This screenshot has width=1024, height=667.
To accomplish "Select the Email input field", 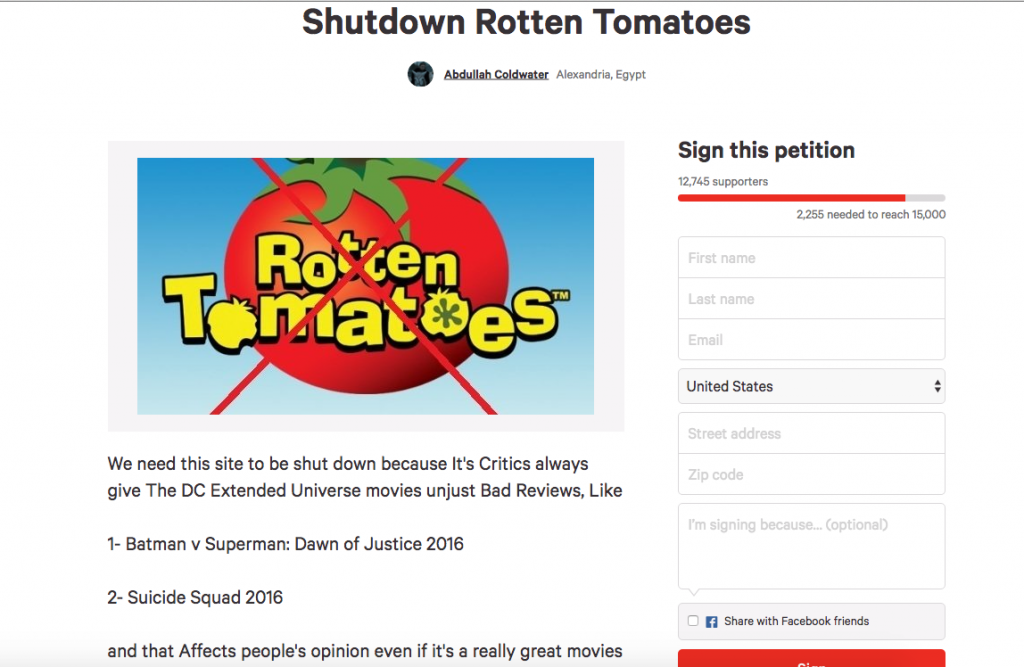I will click(x=811, y=340).
